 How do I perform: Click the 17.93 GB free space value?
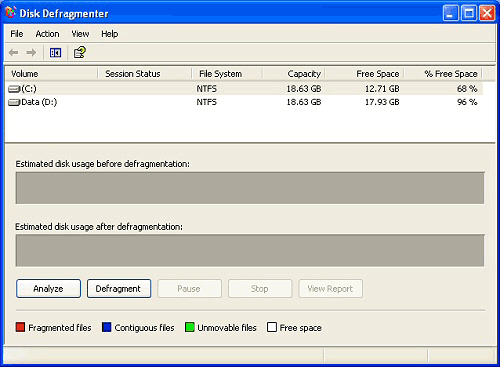point(382,102)
